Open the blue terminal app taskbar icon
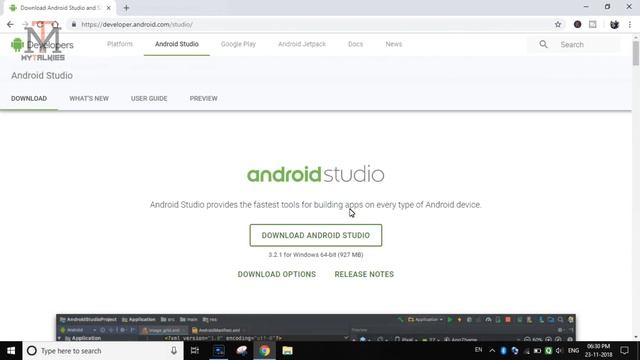 219,351
